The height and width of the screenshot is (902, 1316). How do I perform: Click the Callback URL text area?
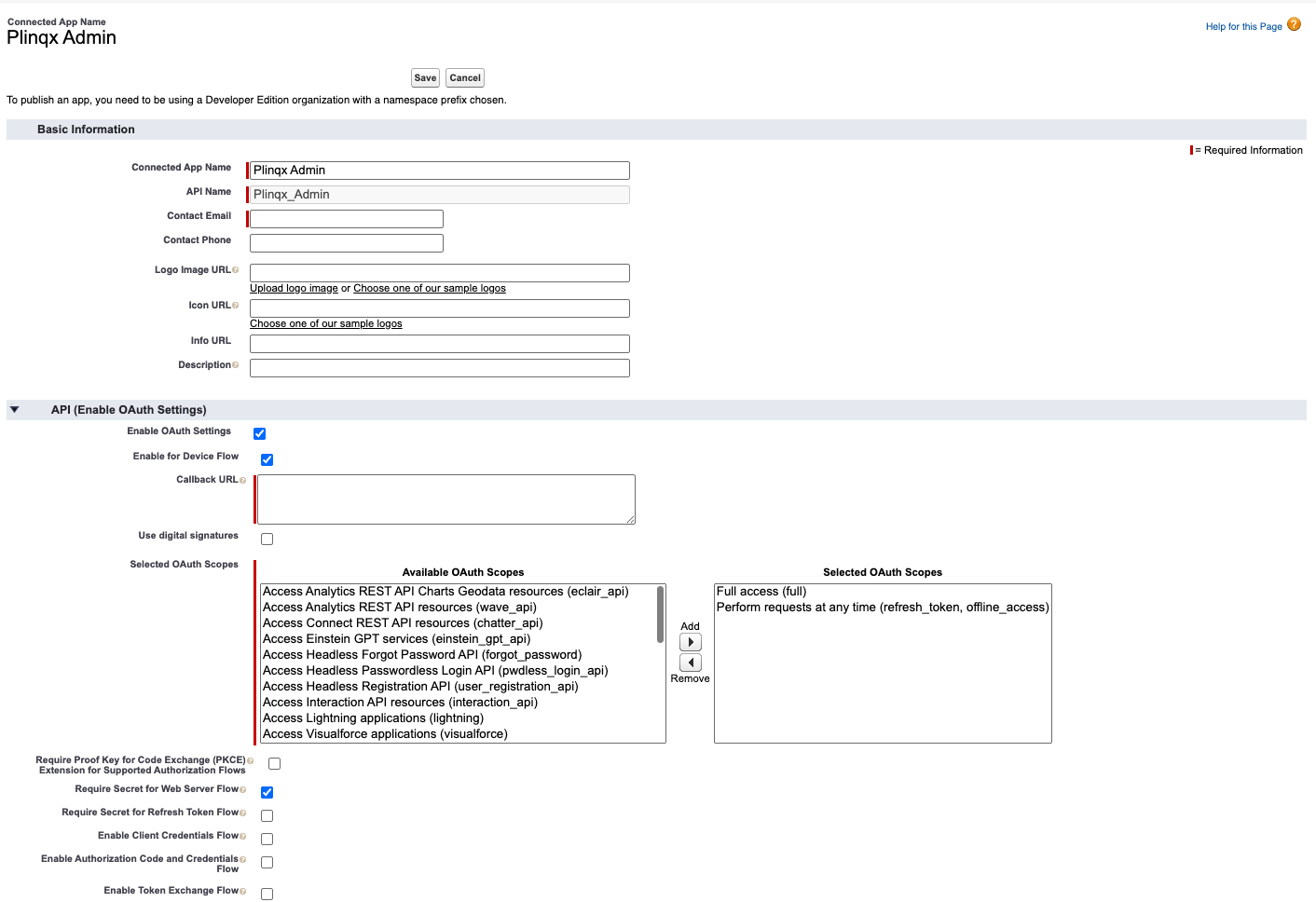446,499
